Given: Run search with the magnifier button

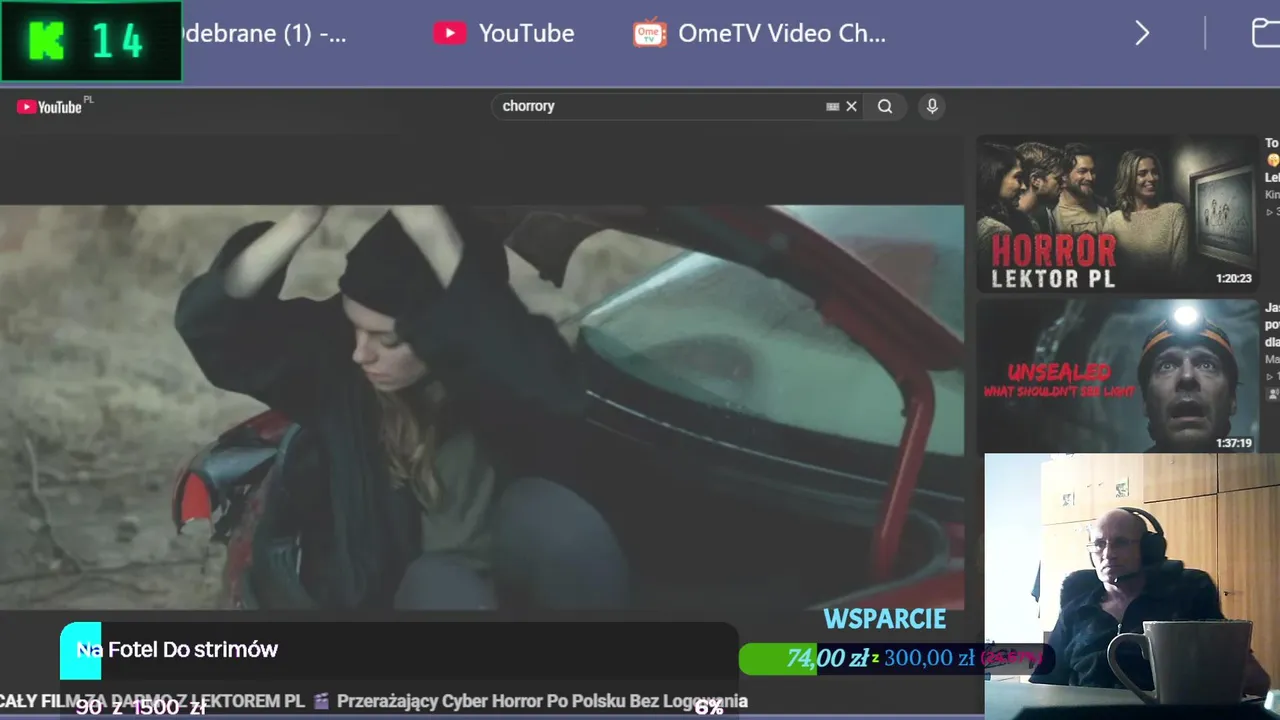Looking at the screenshot, I should 885,106.
